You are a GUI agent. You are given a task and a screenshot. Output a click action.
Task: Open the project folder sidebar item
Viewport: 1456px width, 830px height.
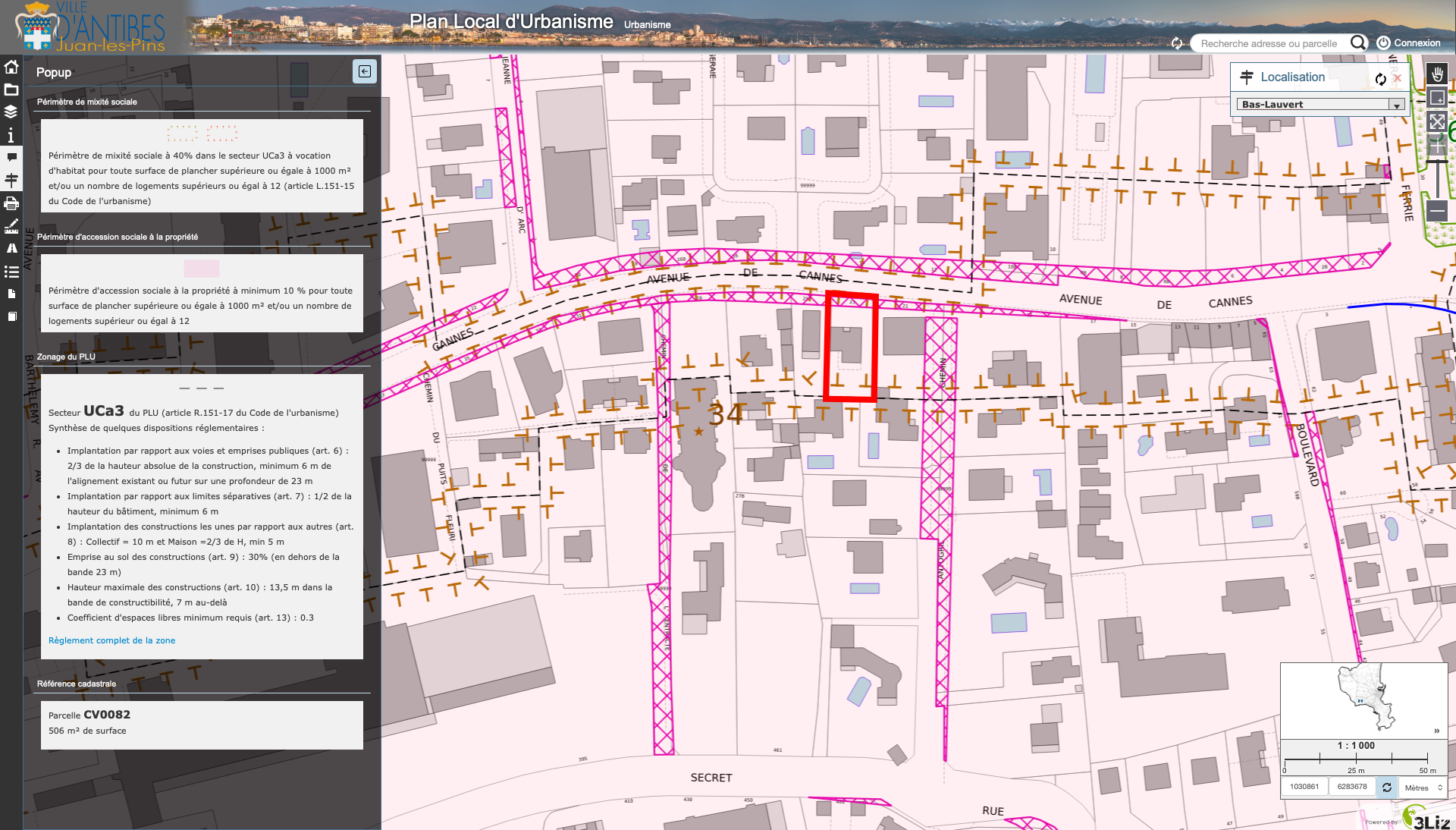(11, 90)
